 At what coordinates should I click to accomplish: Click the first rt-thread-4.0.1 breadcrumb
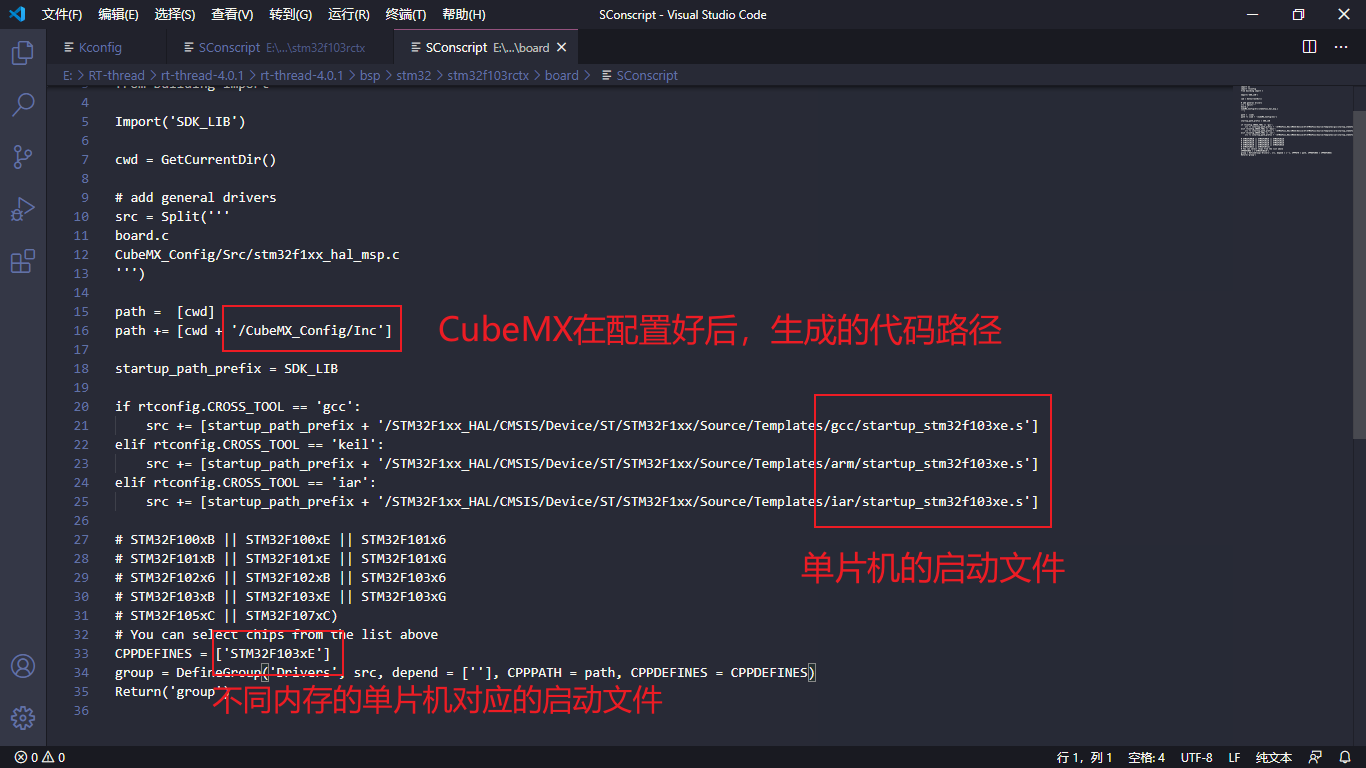click(202, 75)
